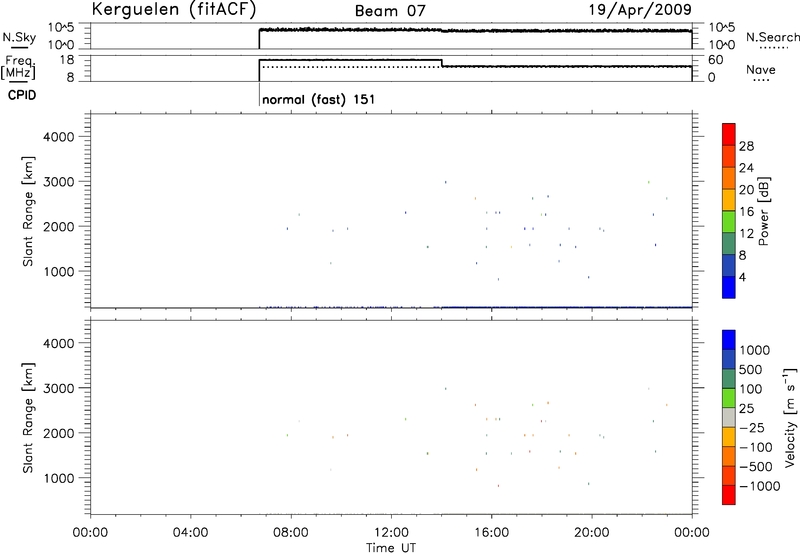Pick the yellow −25 to −100 velocity segment
800x554 pixels.
coord(729,437)
